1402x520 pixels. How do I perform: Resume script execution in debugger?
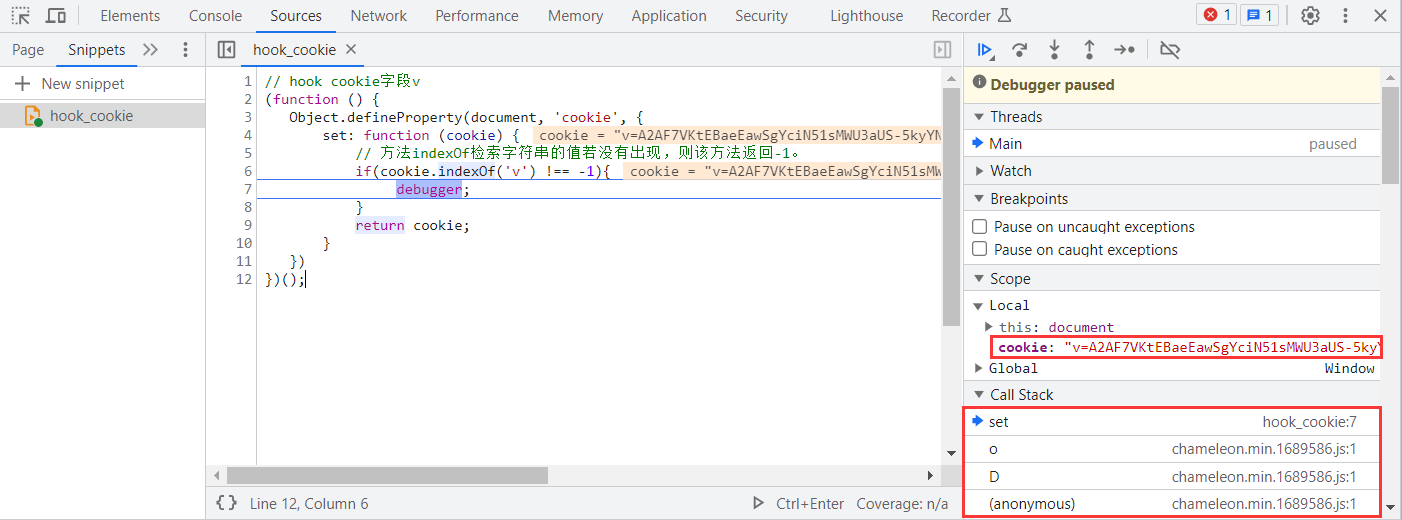pyautogui.click(x=985, y=50)
